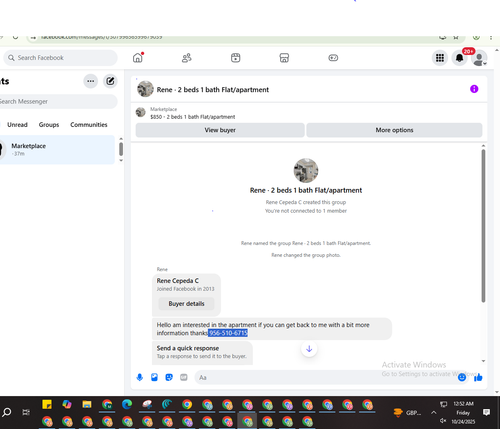Screen dimensions: 500x429
Task: Open the conversation header title Rene - 2 beds
Action: click(x=213, y=90)
